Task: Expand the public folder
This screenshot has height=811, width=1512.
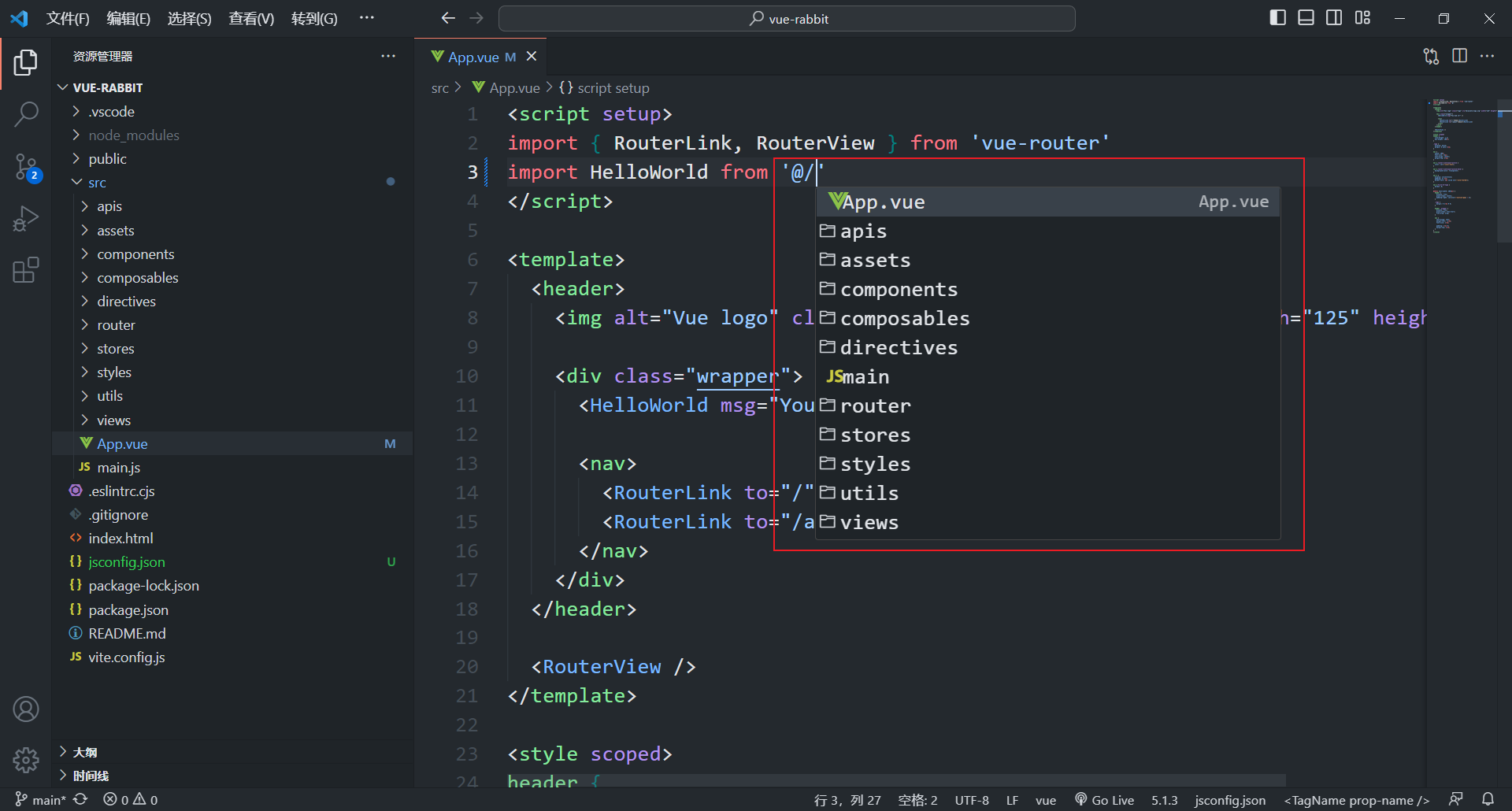Action: click(232, 158)
